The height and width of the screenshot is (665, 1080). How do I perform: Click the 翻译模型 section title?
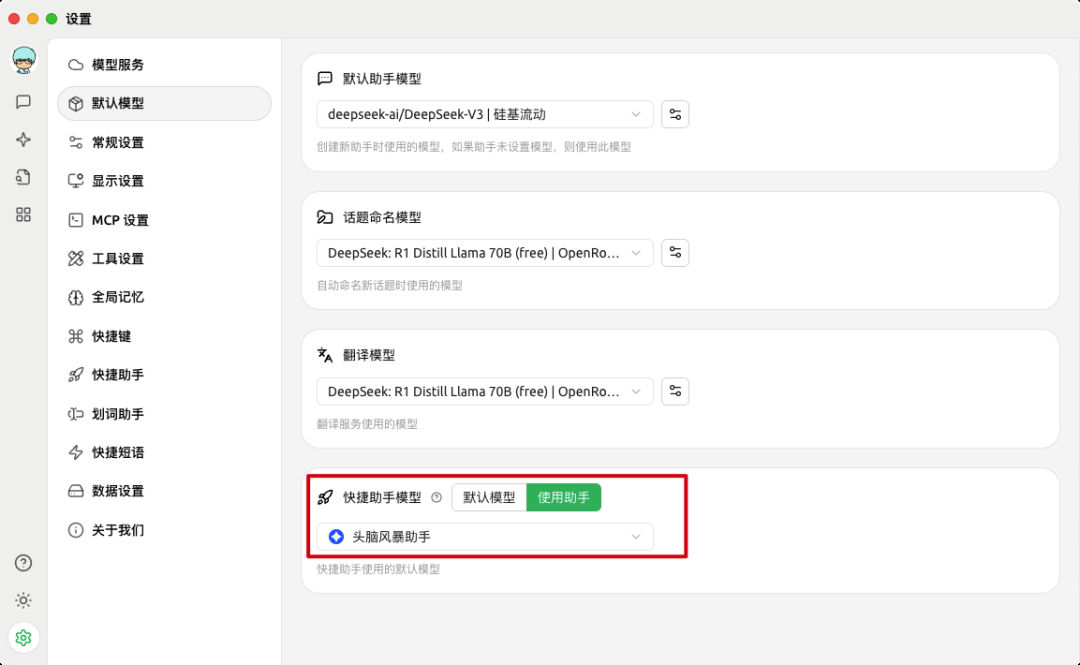[x=369, y=356]
